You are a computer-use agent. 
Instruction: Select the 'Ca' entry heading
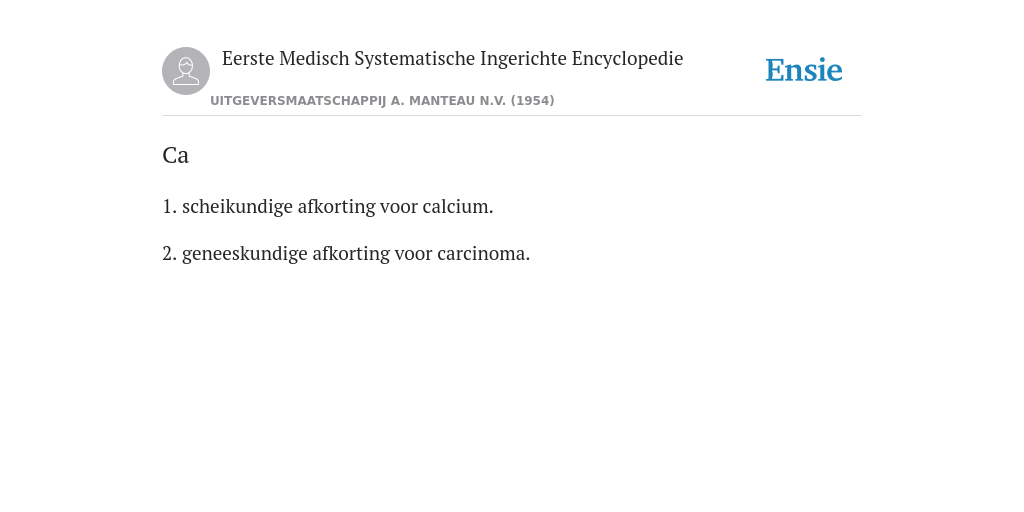tap(176, 155)
